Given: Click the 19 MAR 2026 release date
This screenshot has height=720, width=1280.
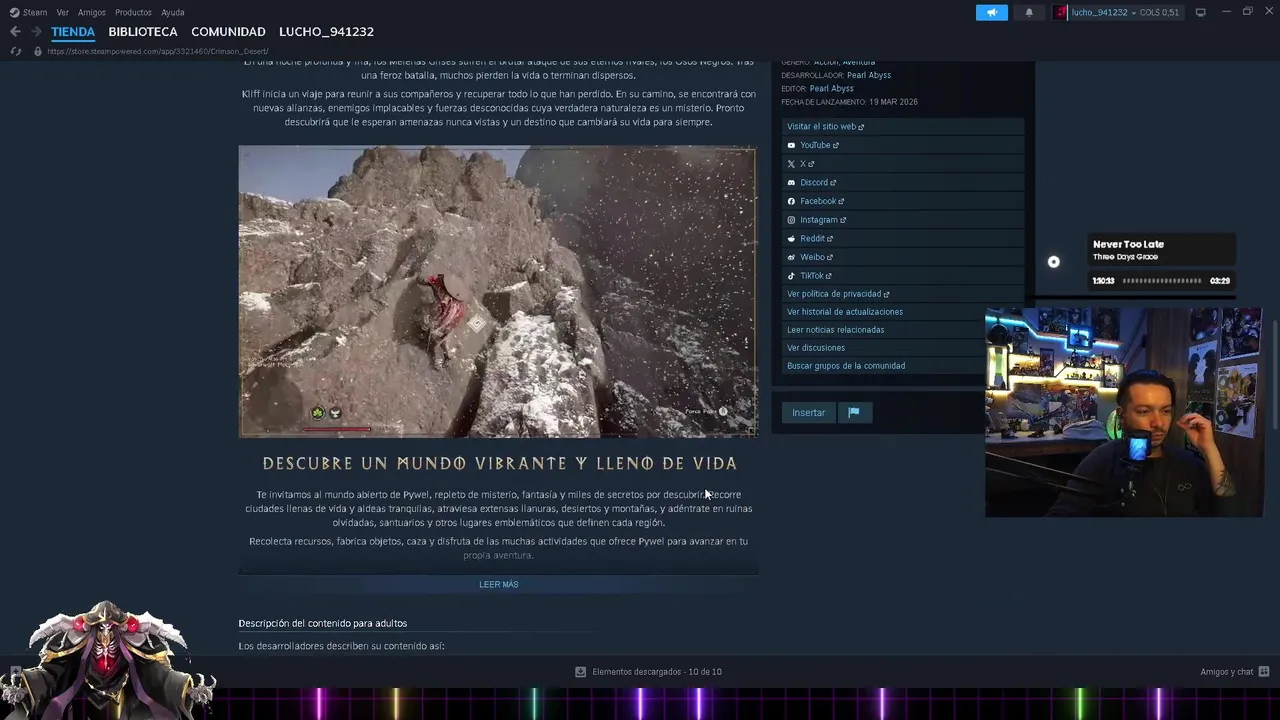Looking at the screenshot, I should click(893, 102).
